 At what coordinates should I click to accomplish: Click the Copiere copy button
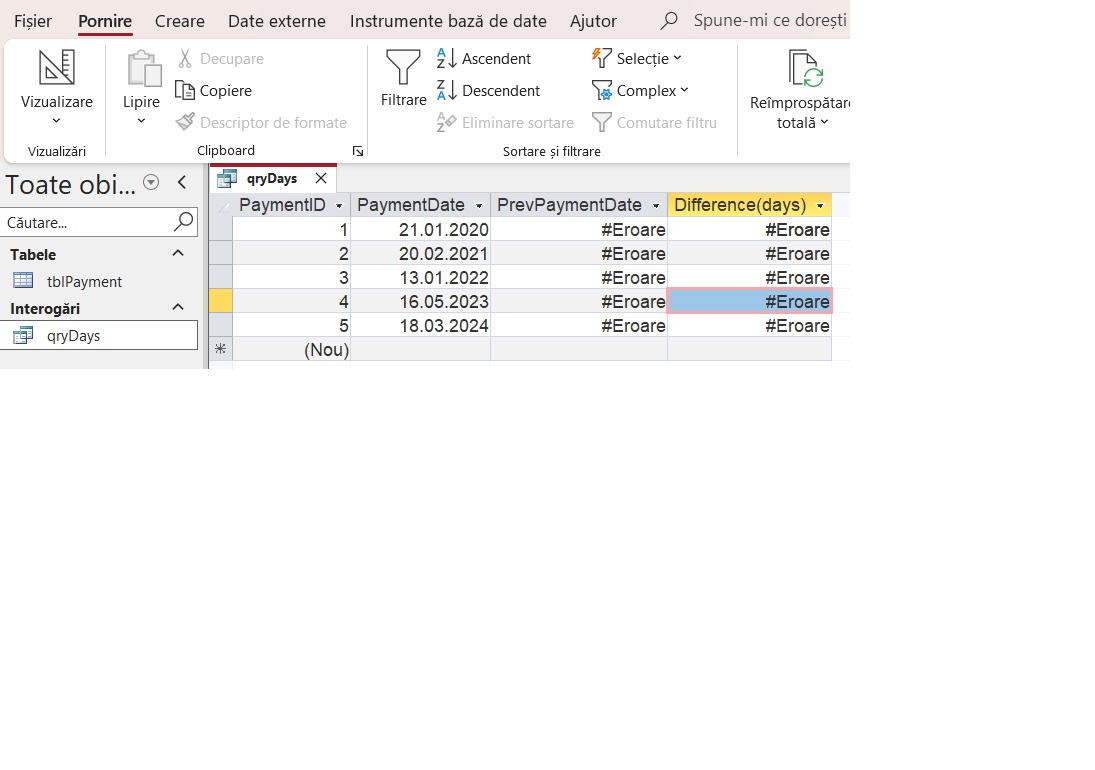coord(213,91)
